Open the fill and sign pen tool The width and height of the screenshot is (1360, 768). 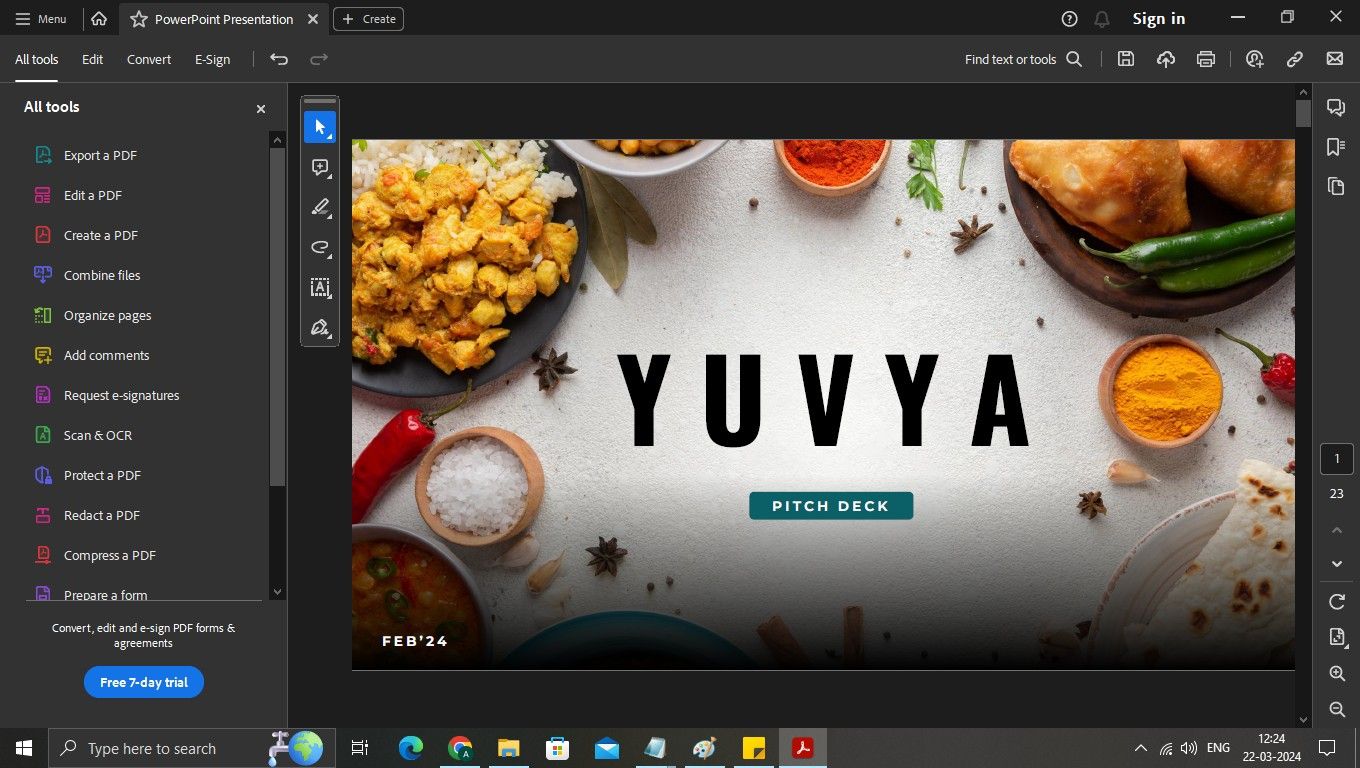pos(320,327)
